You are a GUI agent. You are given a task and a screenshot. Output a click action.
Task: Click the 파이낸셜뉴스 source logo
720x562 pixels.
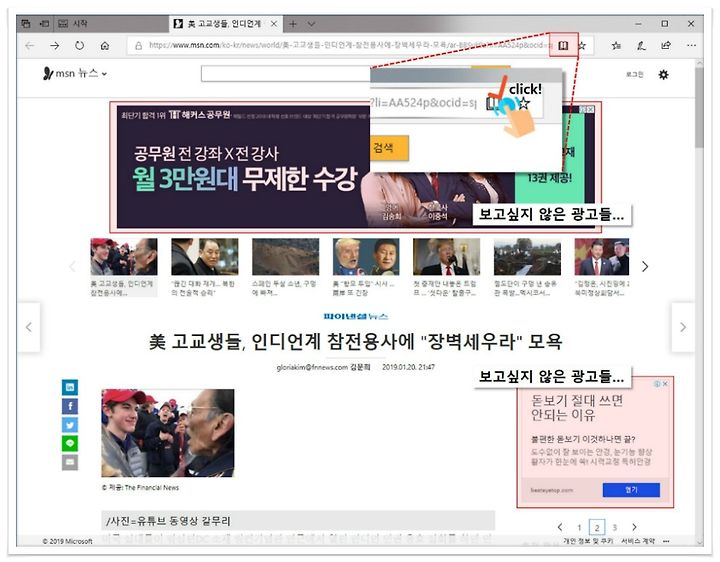click(355, 316)
